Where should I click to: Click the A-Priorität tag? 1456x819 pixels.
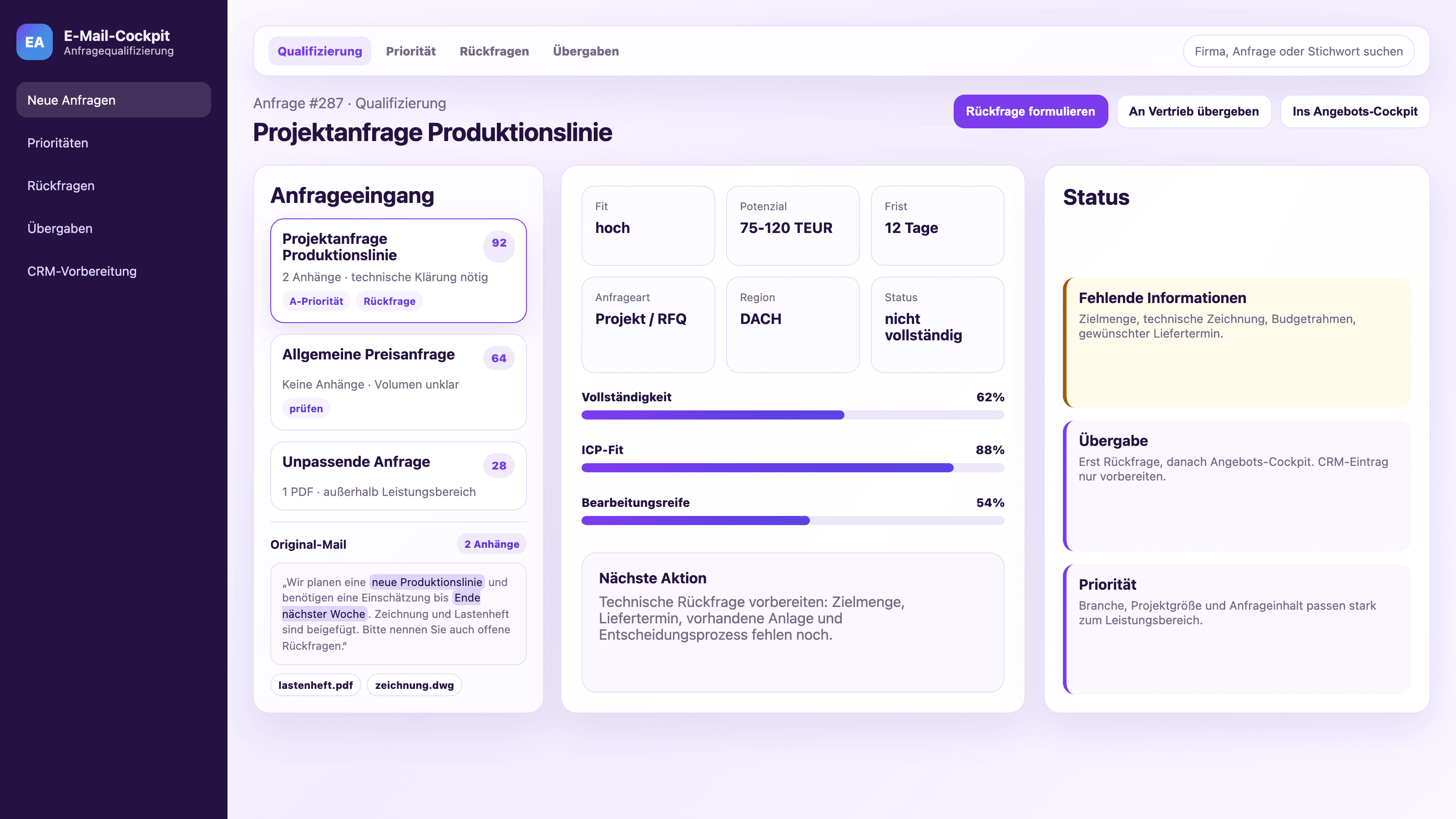click(x=316, y=301)
